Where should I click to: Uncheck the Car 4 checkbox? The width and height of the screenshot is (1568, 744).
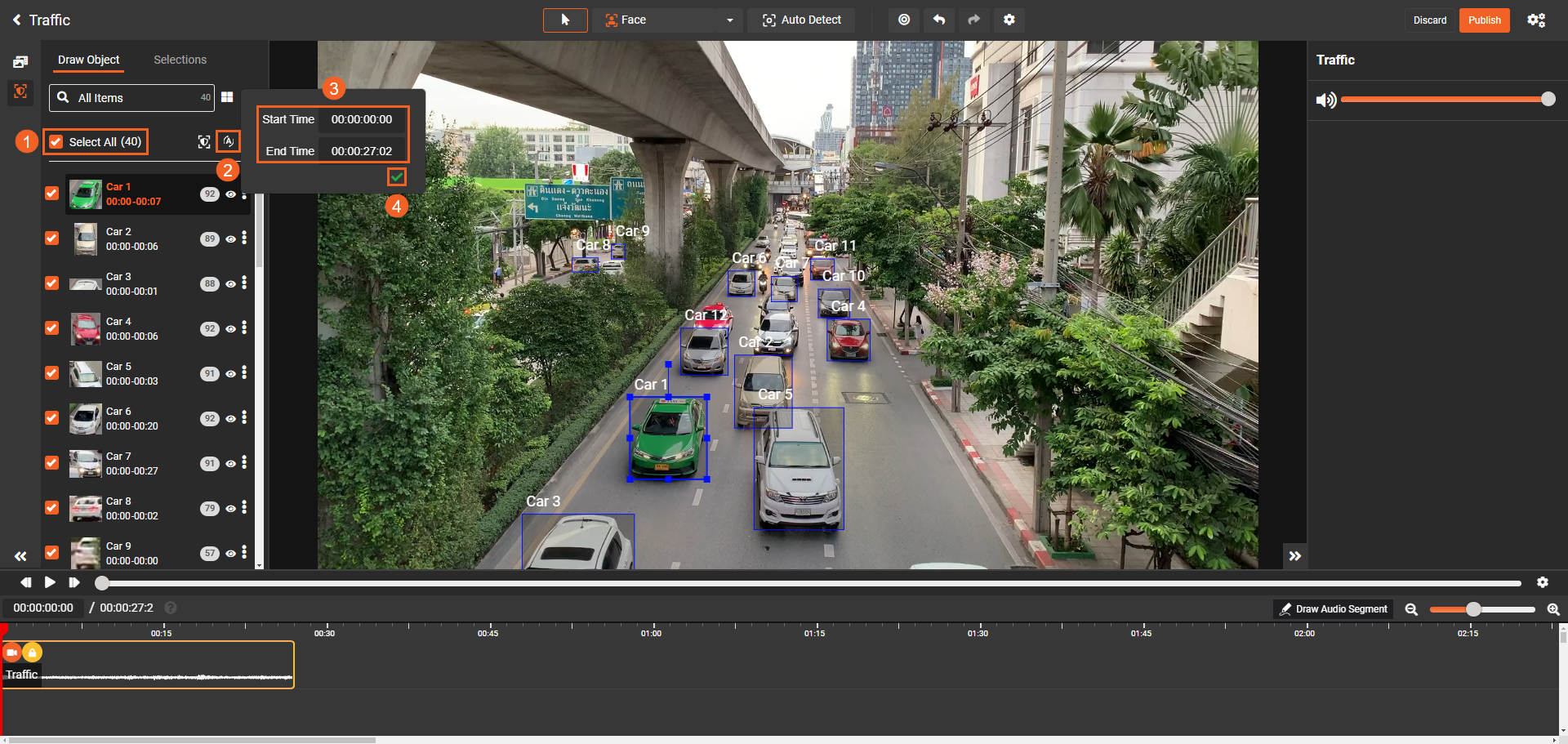(x=51, y=328)
